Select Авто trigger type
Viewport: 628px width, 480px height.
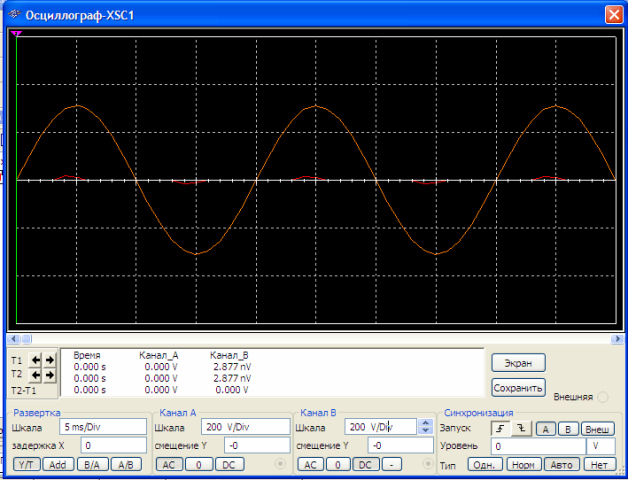click(562, 465)
